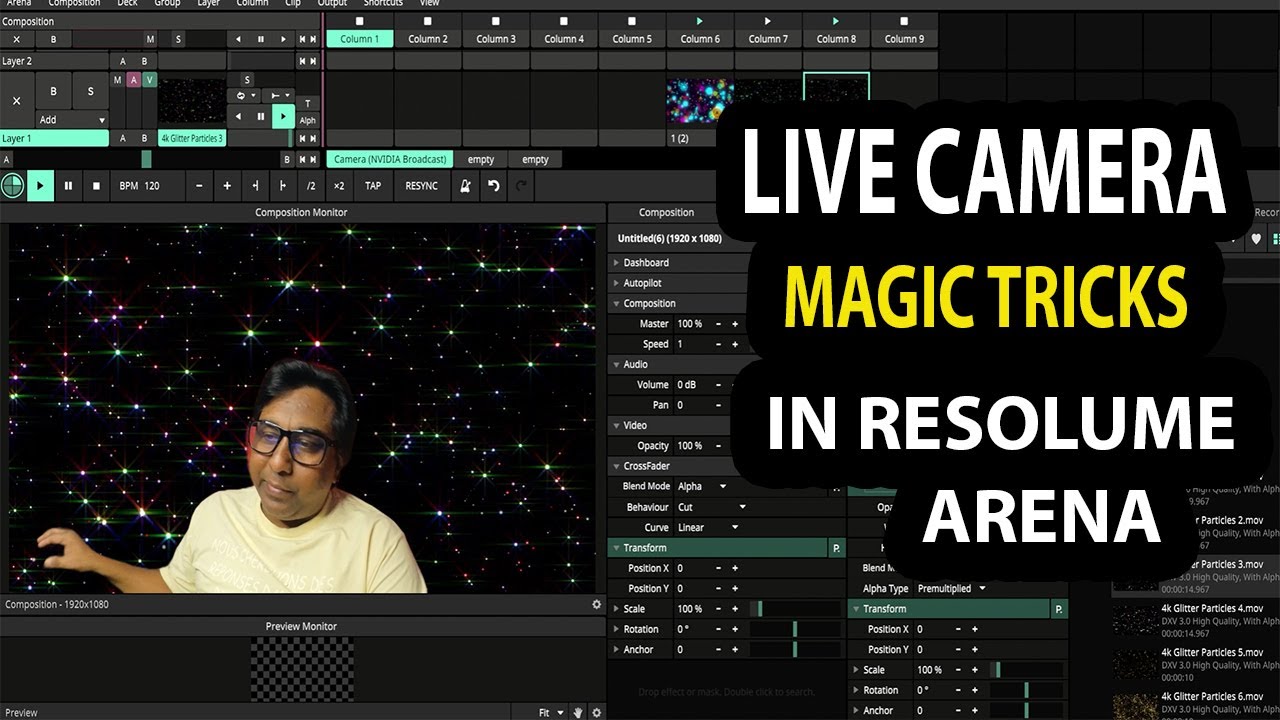The image size is (1280, 720).
Task: Toggle solo S on the Composition row
Action: tap(179, 39)
